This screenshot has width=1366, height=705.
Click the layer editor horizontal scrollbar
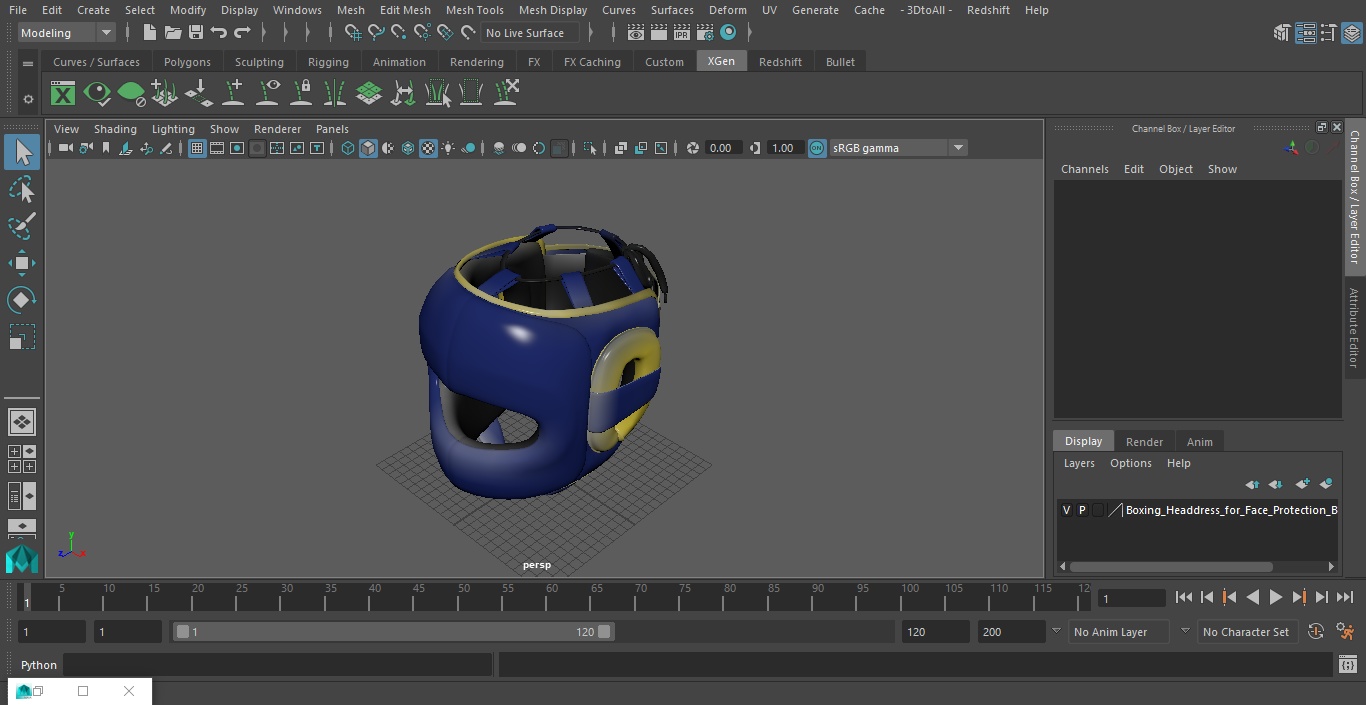[1171, 566]
